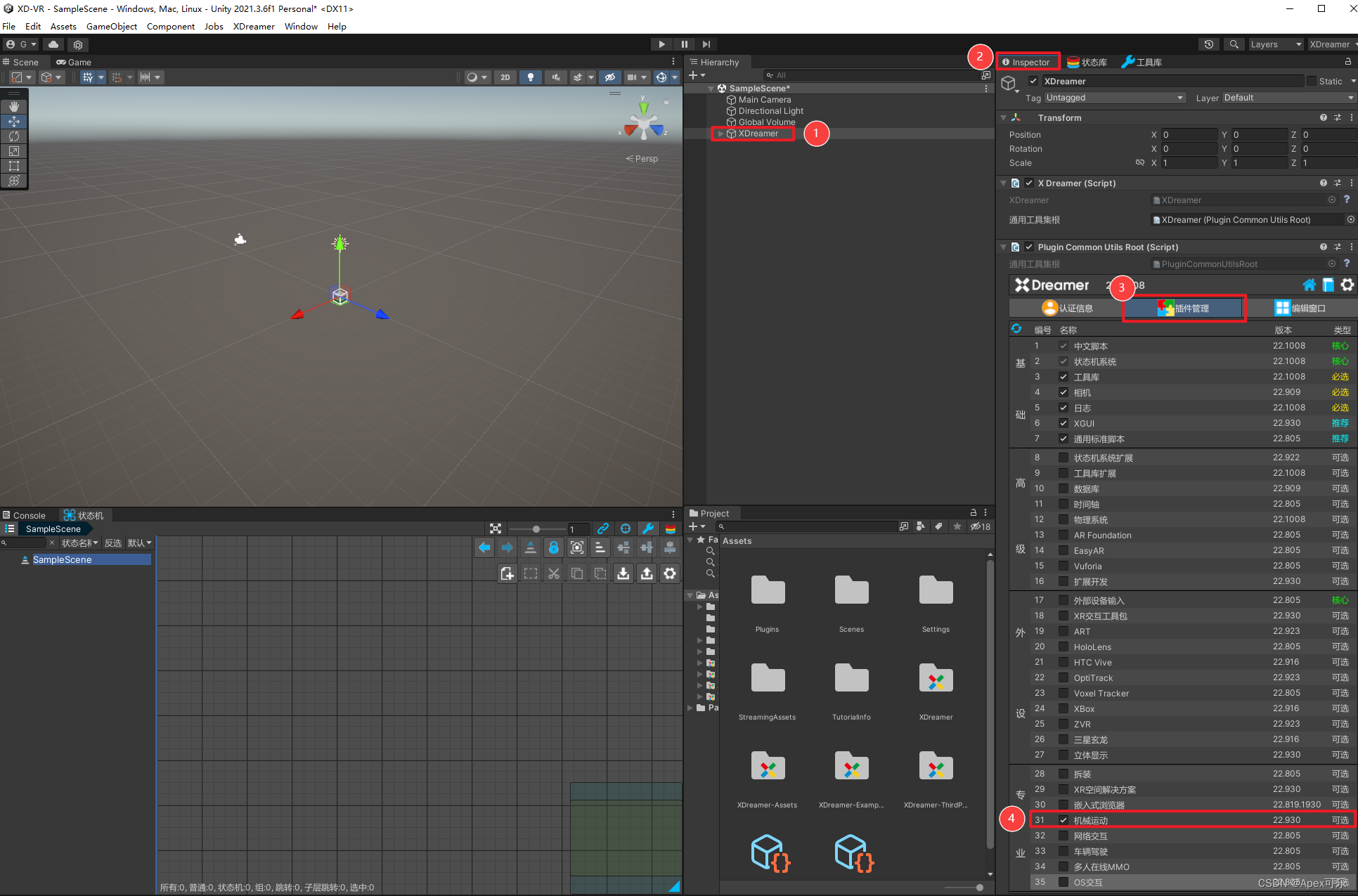
Task: Click the 反选 button in state machine
Action: click(112, 543)
